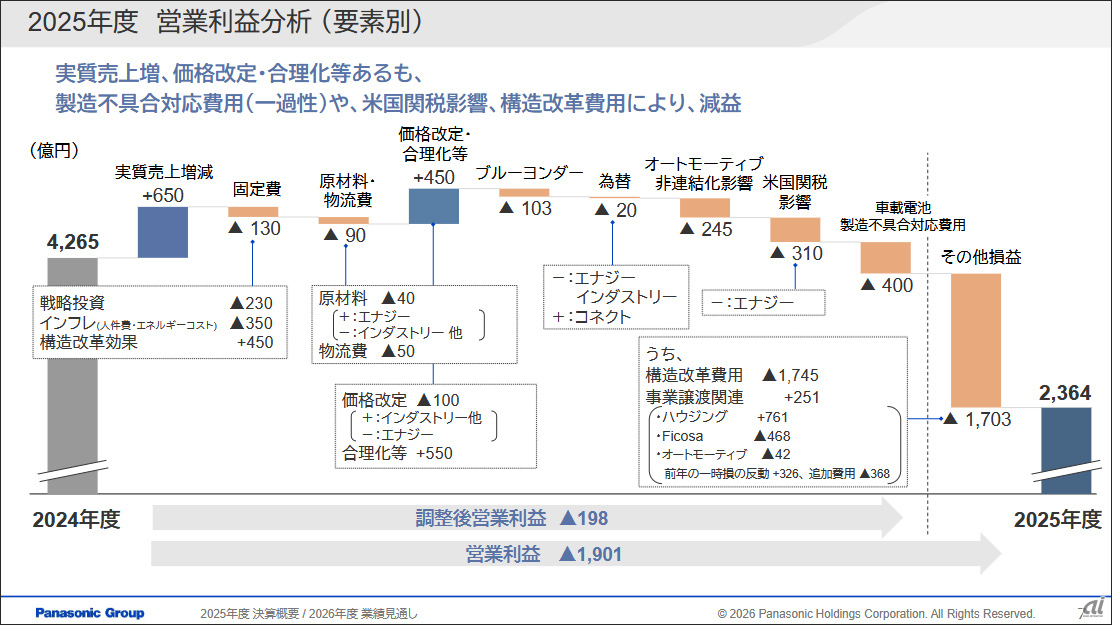Select the +450 value
Image resolution: width=1112 pixels, height=625 pixels.
pyautogui.click(x=433, y=177)
